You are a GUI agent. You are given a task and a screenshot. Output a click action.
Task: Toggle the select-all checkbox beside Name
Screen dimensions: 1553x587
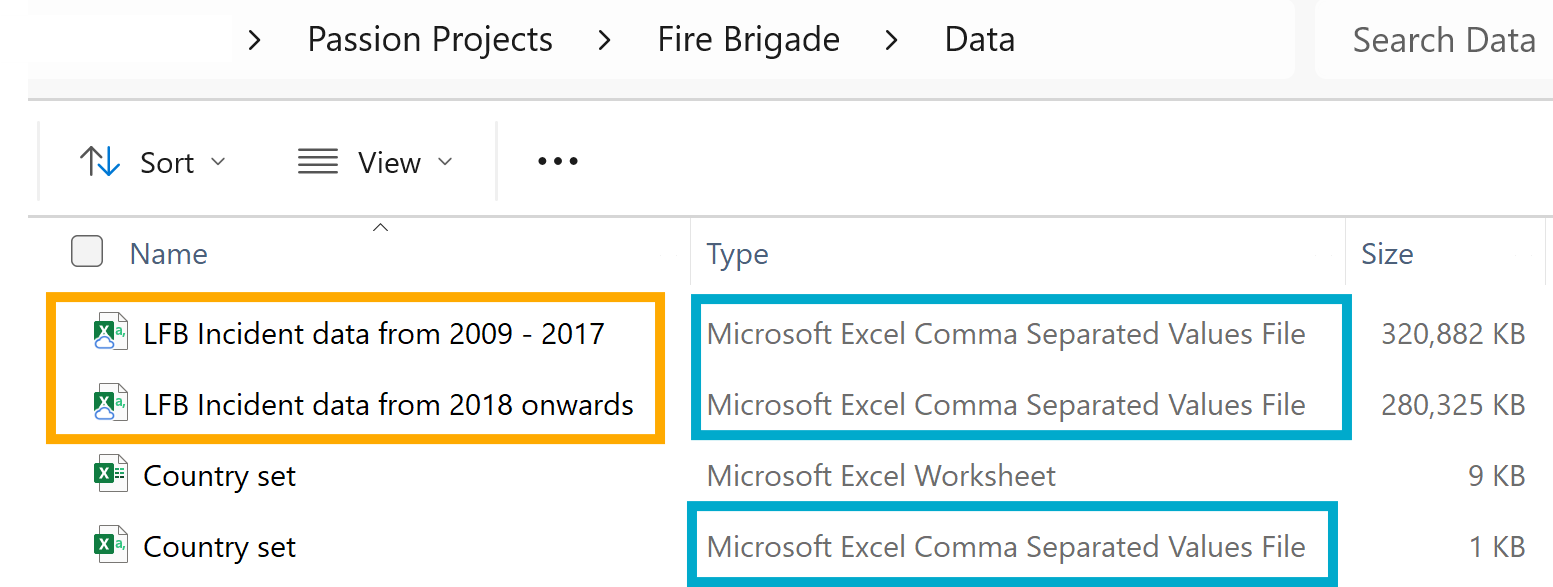tap(87, 252)
